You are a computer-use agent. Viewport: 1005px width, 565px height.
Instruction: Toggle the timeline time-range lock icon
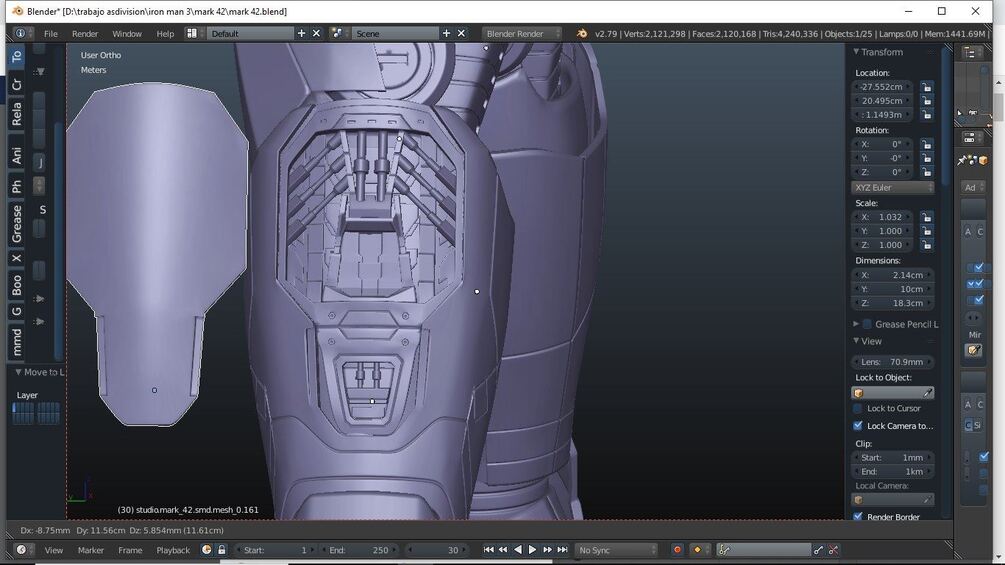pyautogui.click(x=221, y=550)
